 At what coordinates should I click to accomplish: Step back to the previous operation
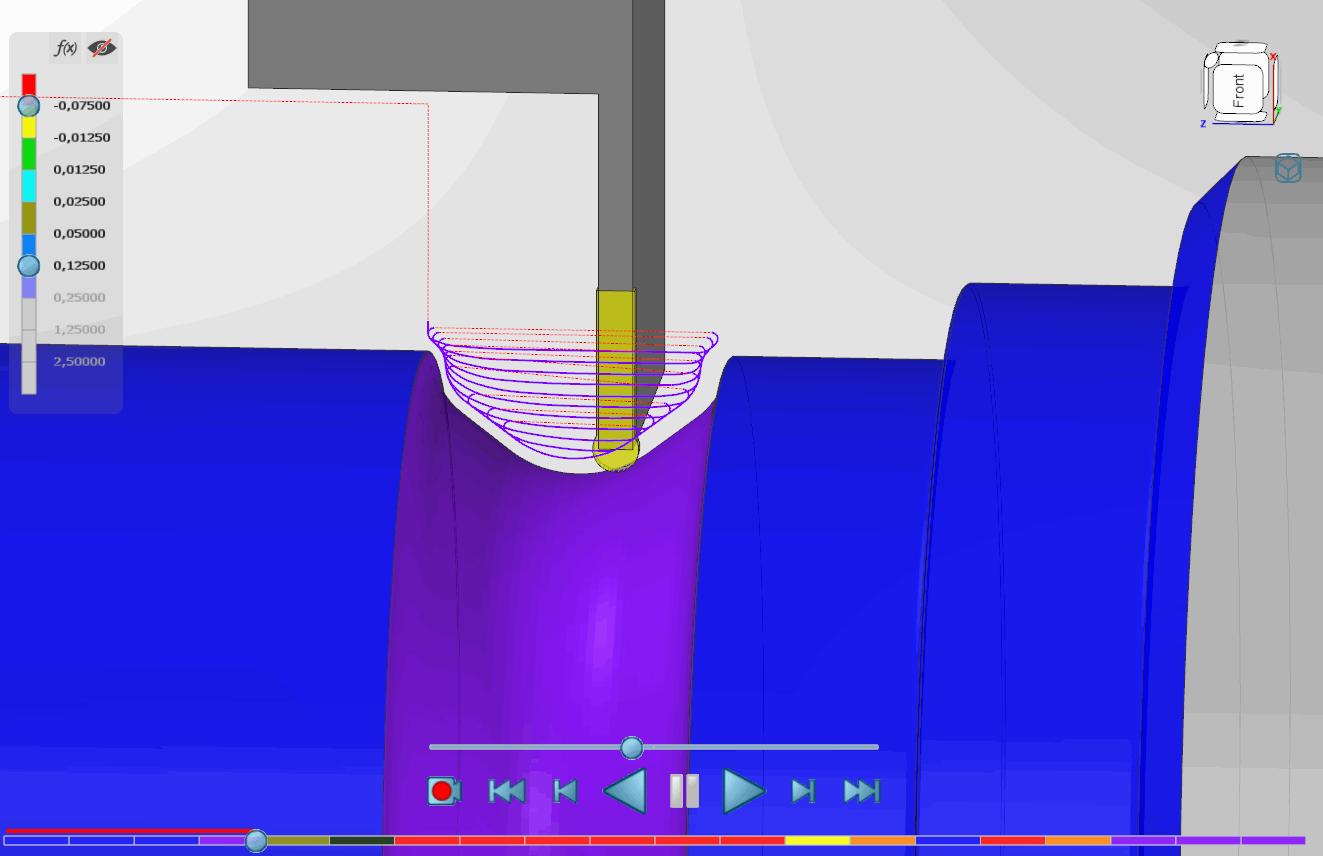click(x=565, y=791)
